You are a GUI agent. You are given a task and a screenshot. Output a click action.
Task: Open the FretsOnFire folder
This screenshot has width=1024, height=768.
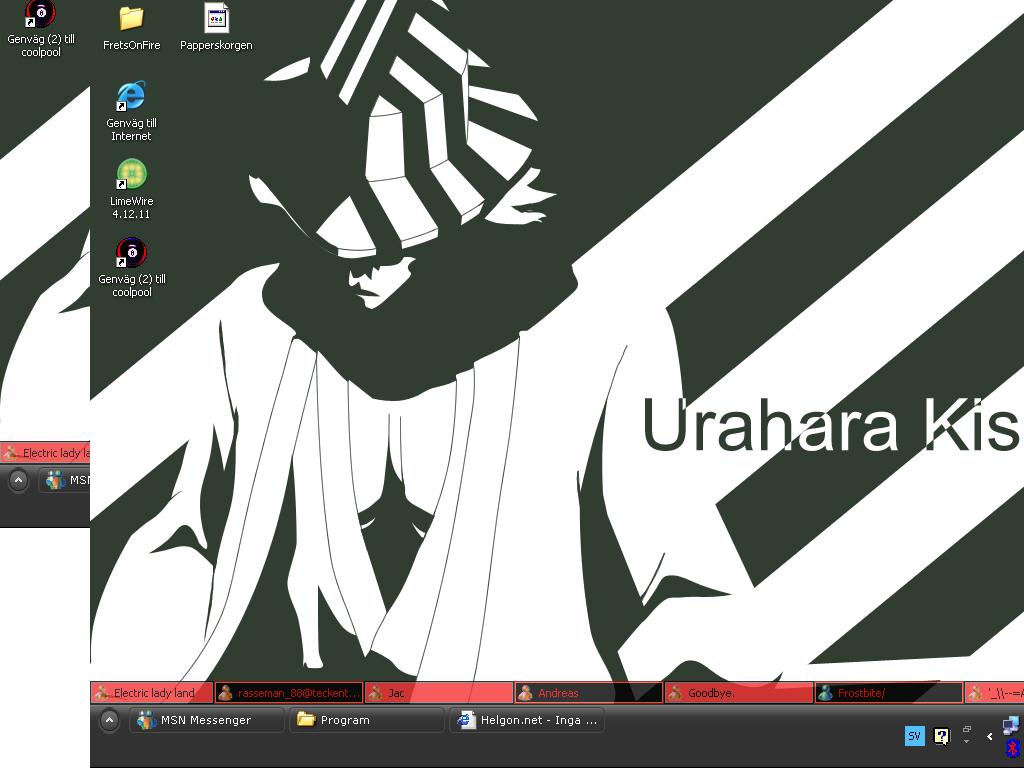[131, 29]
